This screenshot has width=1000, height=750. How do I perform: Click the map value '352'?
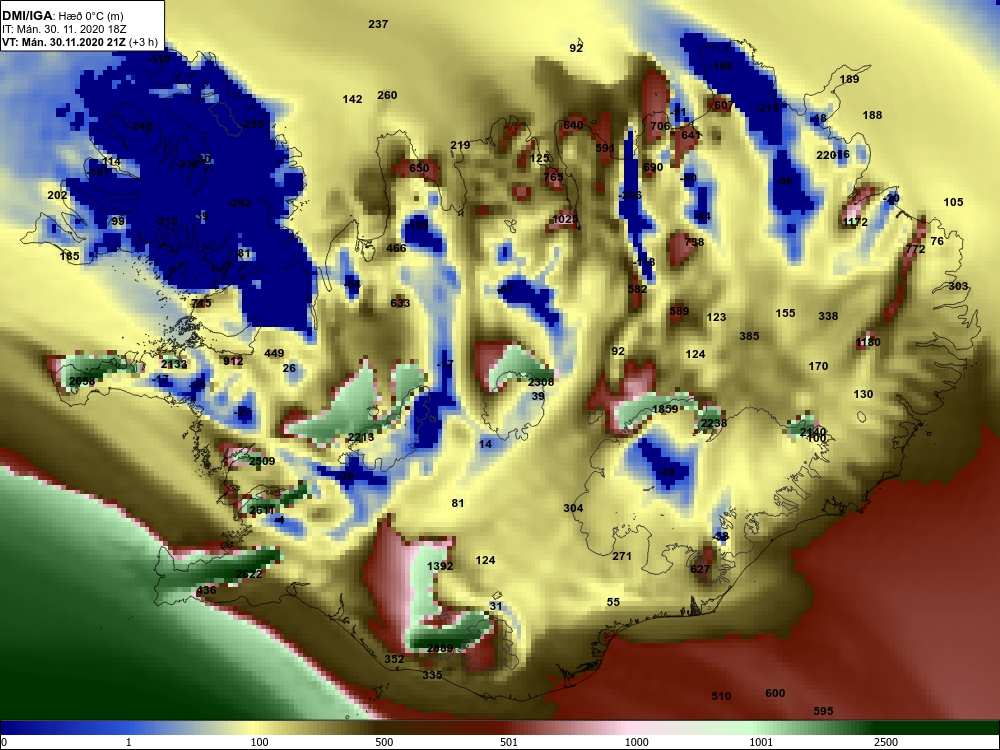(x=394, y=659)
